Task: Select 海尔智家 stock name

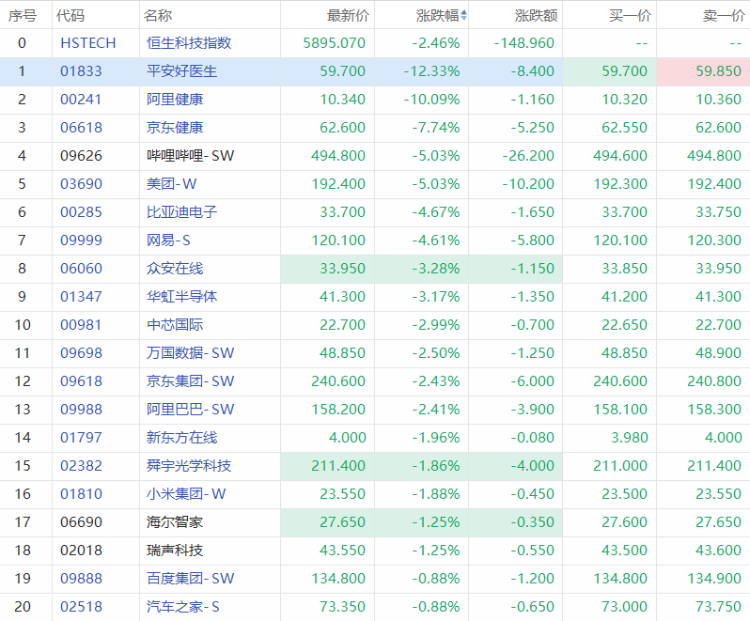Action: tap(175, 522)
